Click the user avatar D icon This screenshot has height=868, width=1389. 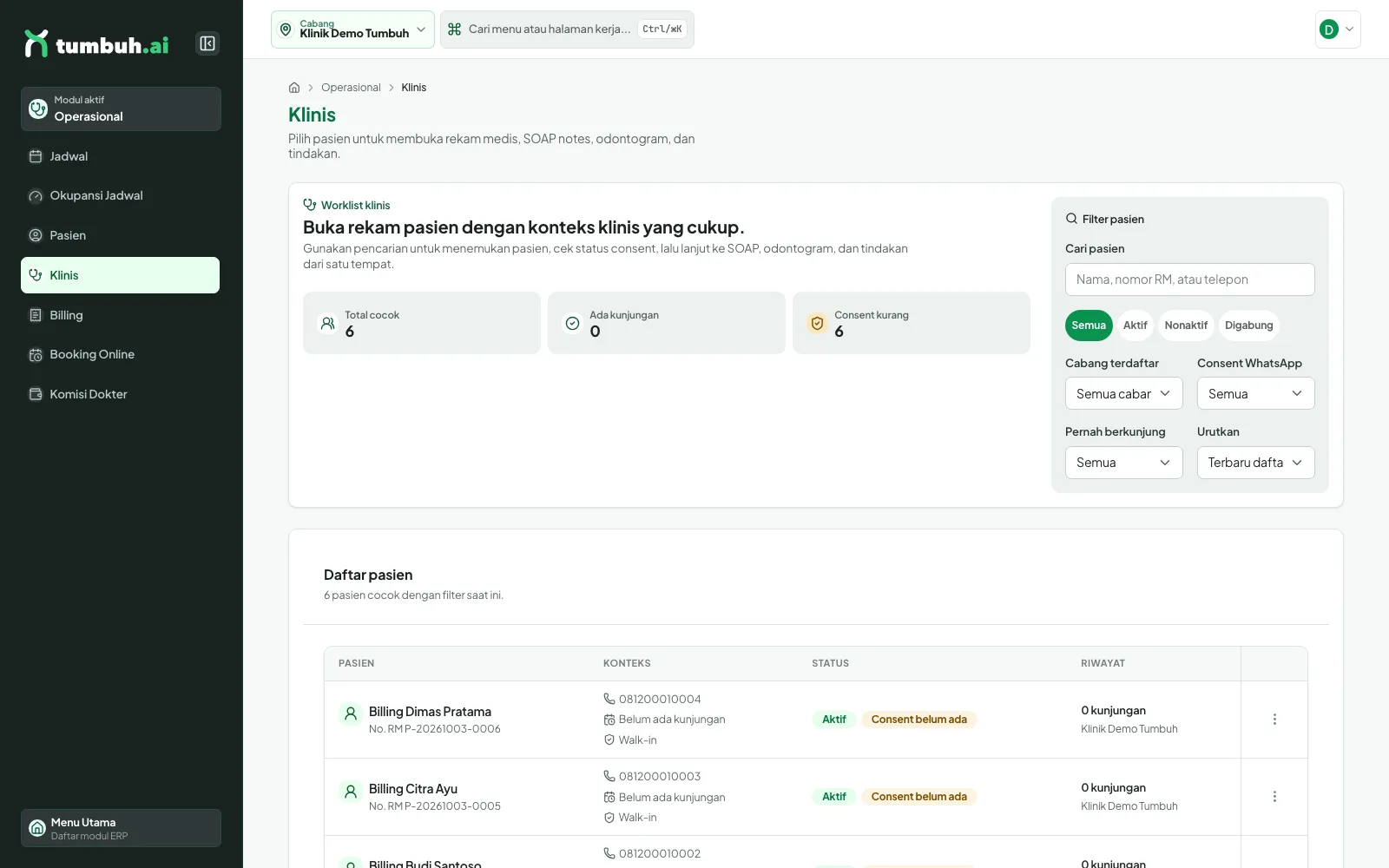[1328, 30]
